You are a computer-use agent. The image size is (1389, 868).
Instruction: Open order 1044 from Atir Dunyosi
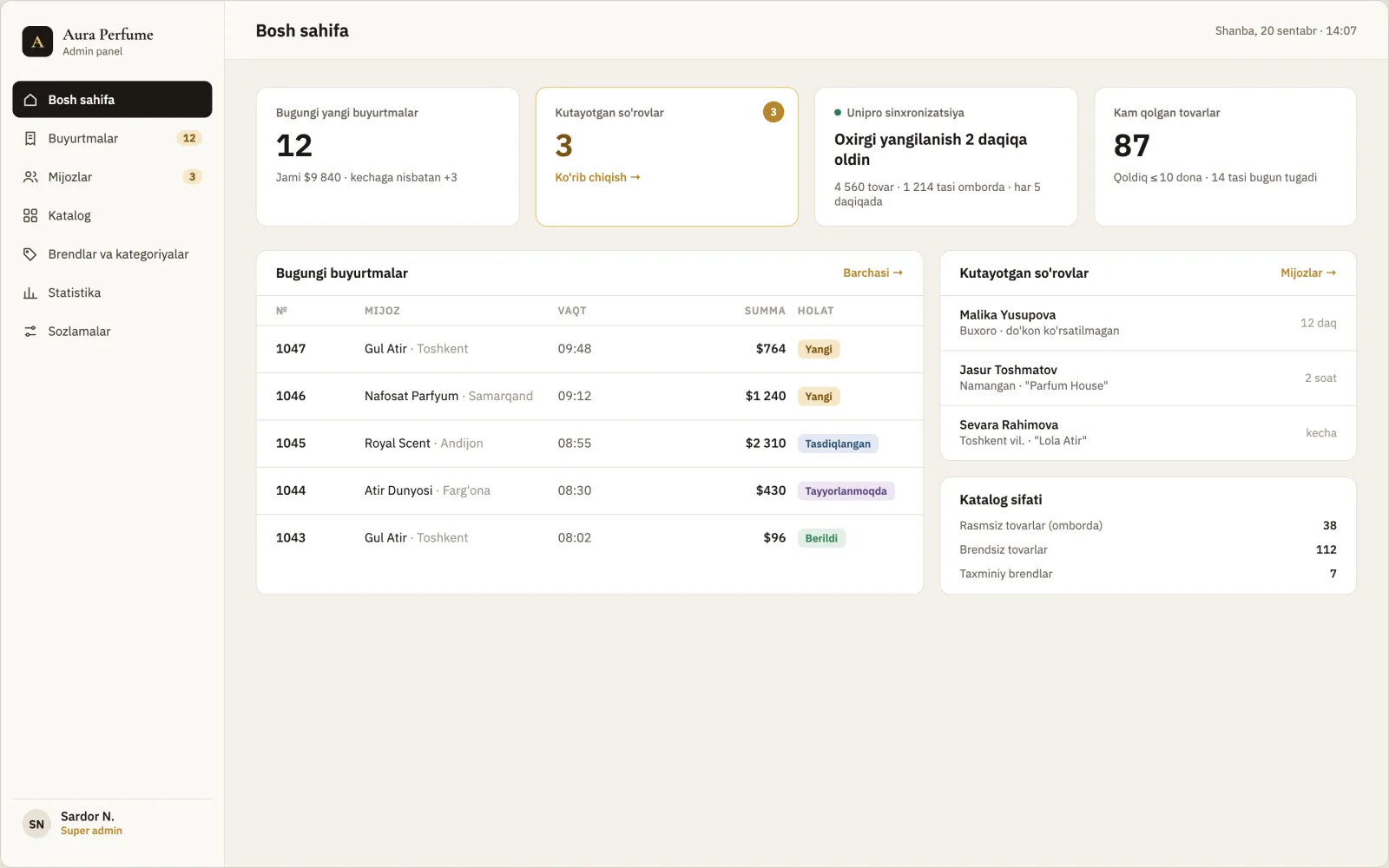[x=589, y=490]
